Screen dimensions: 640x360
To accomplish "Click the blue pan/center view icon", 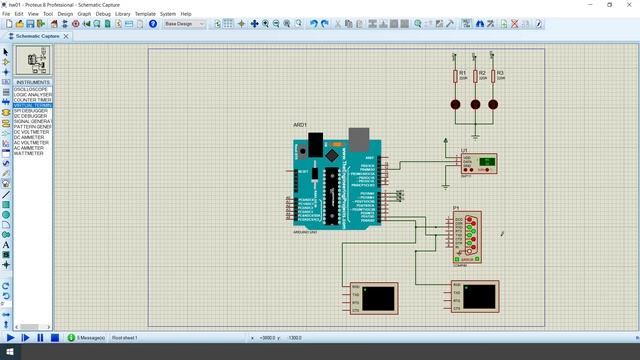I will pos(254,24).
